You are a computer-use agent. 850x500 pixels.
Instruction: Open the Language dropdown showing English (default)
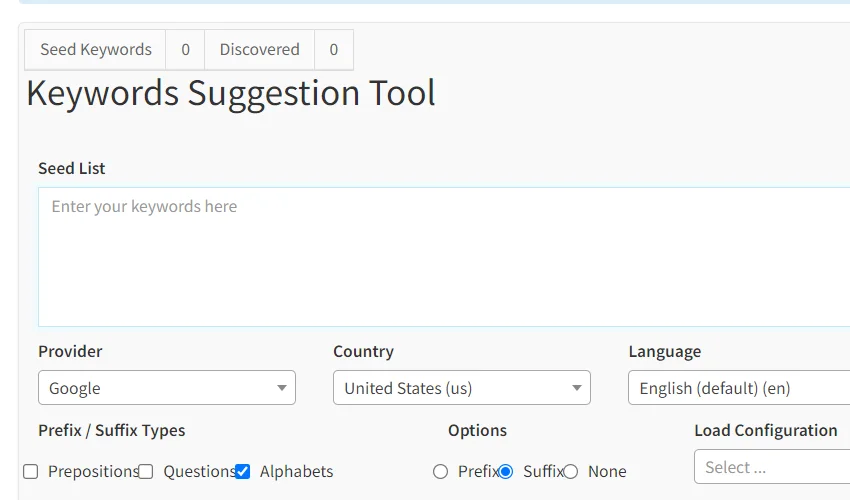pos(738,388)
